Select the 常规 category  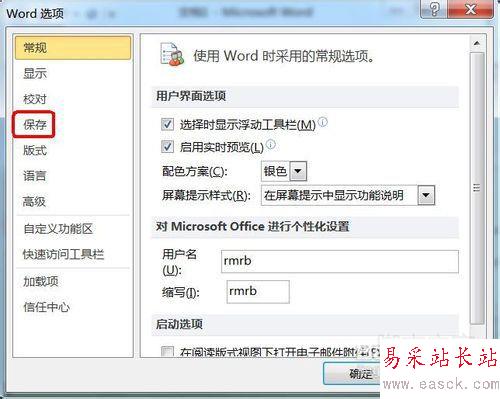tap(73, 48)
